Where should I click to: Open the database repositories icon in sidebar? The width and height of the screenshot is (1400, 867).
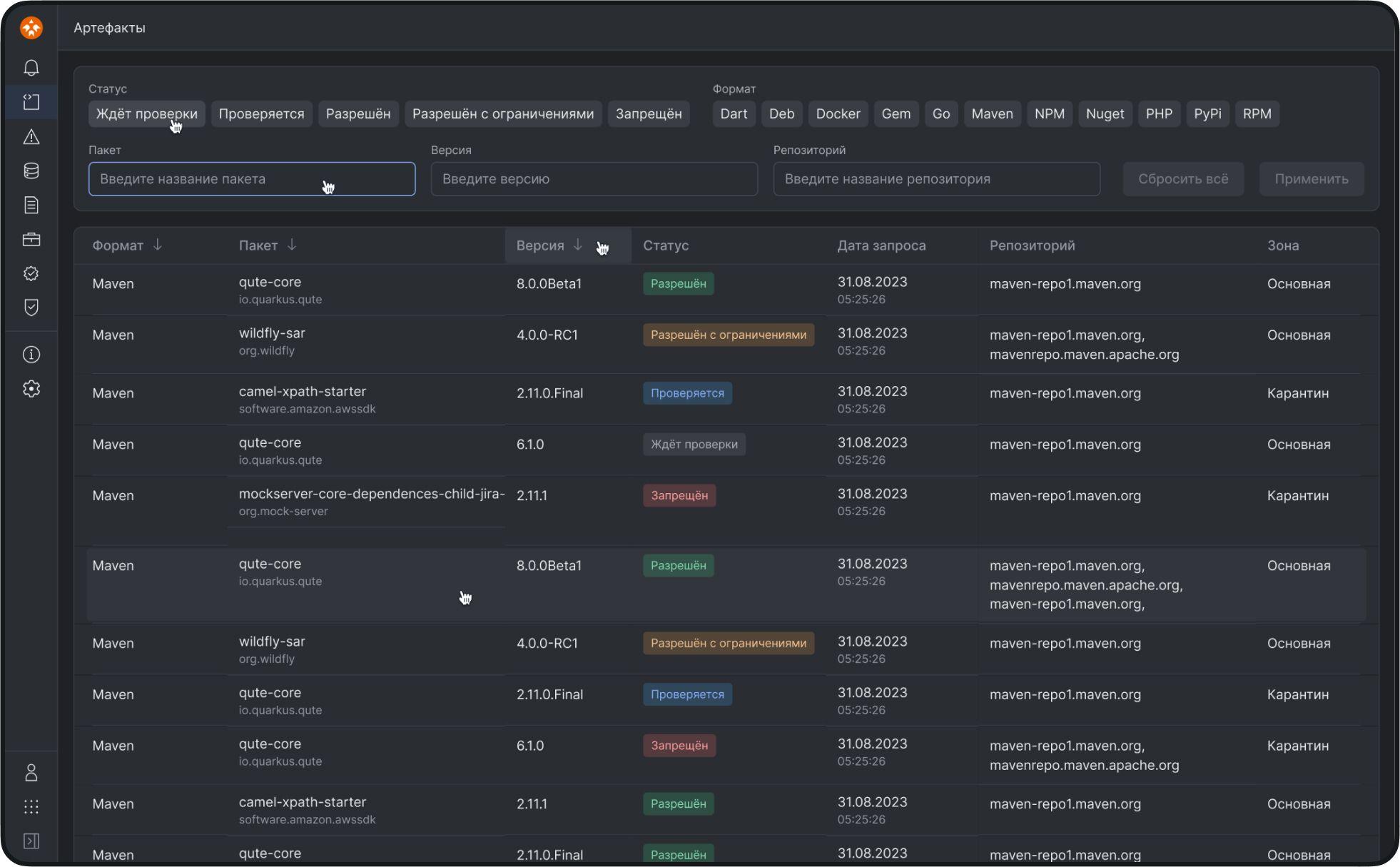coord(31,171)
